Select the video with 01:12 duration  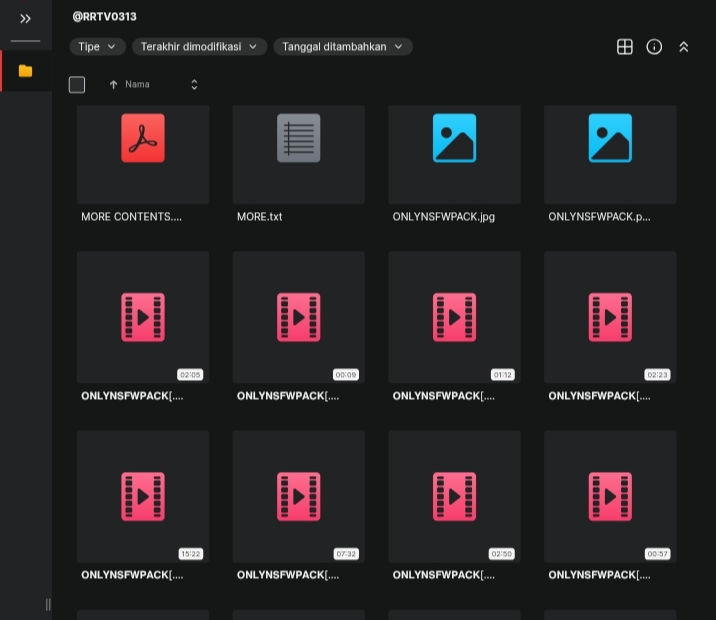tap(454, 317)
